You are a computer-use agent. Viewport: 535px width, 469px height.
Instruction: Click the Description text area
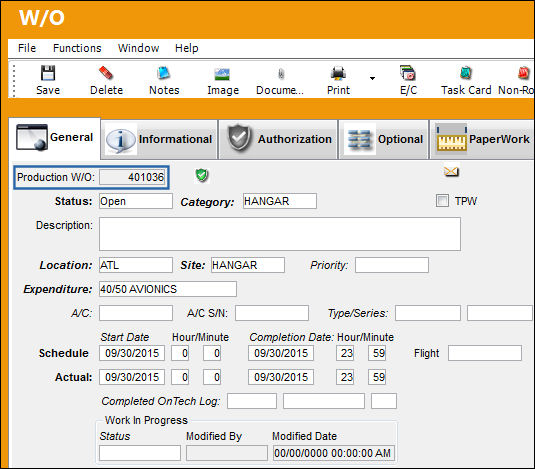pos(280,234)
